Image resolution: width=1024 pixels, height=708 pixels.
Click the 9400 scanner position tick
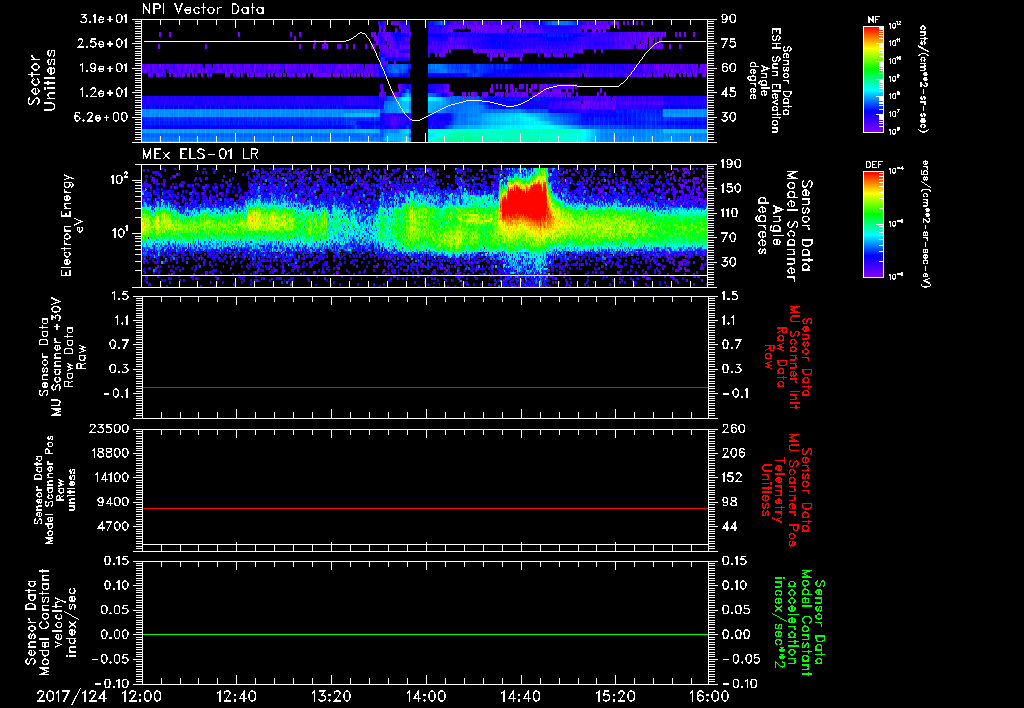point(113,502)
